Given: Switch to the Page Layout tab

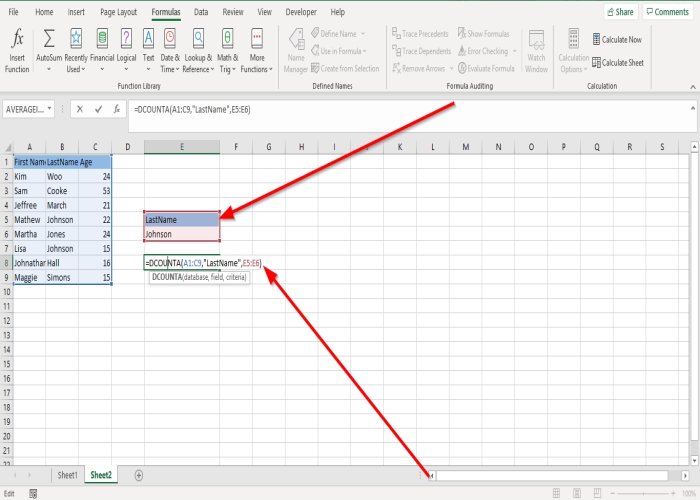Looking at the screenshot, I should 118,12.
